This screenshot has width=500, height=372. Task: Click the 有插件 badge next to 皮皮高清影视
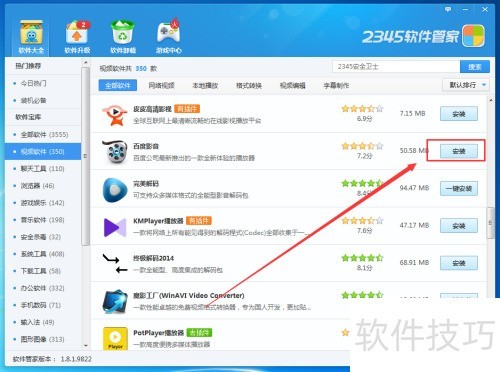187,109
